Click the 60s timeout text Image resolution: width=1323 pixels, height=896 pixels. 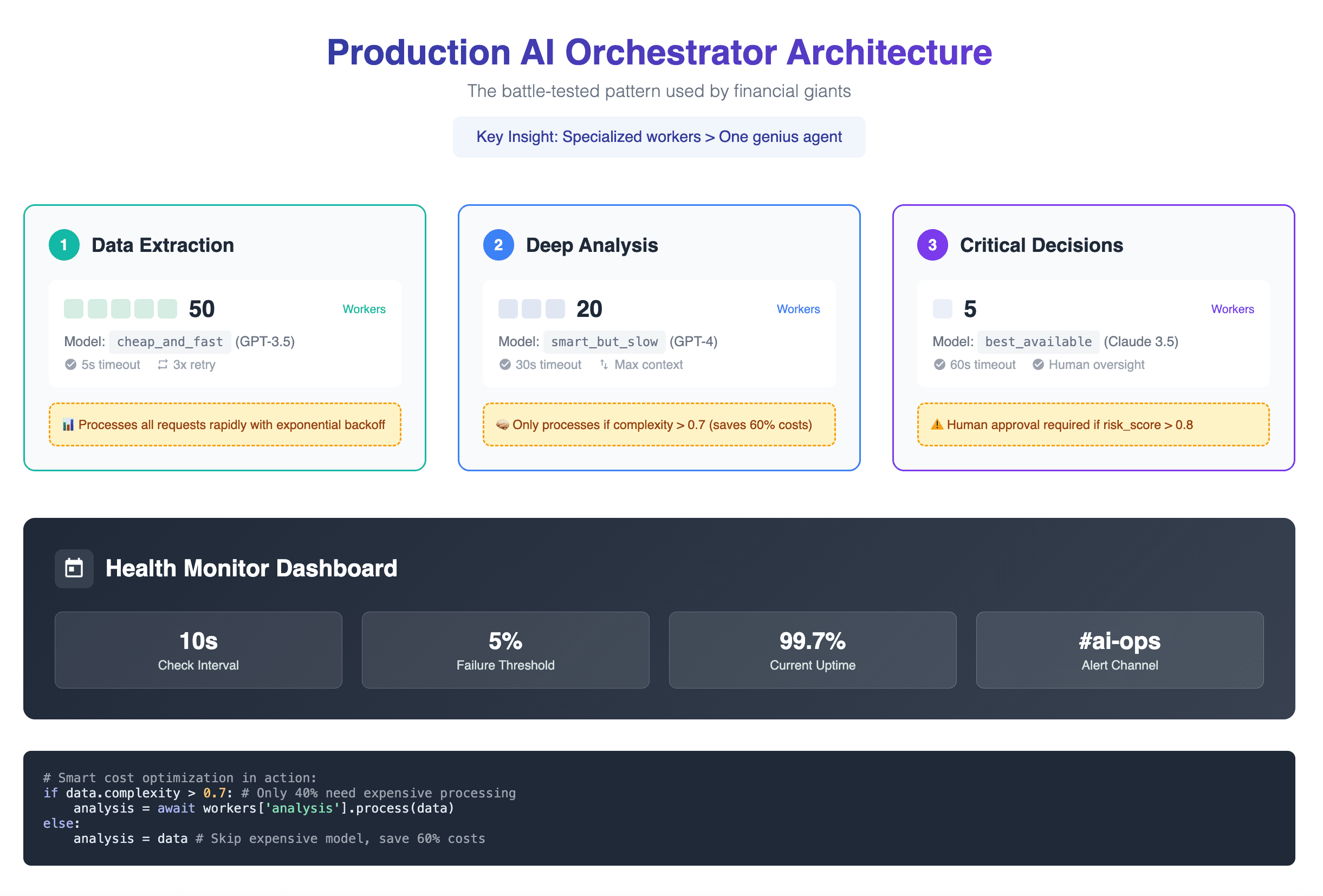(984, 365)
